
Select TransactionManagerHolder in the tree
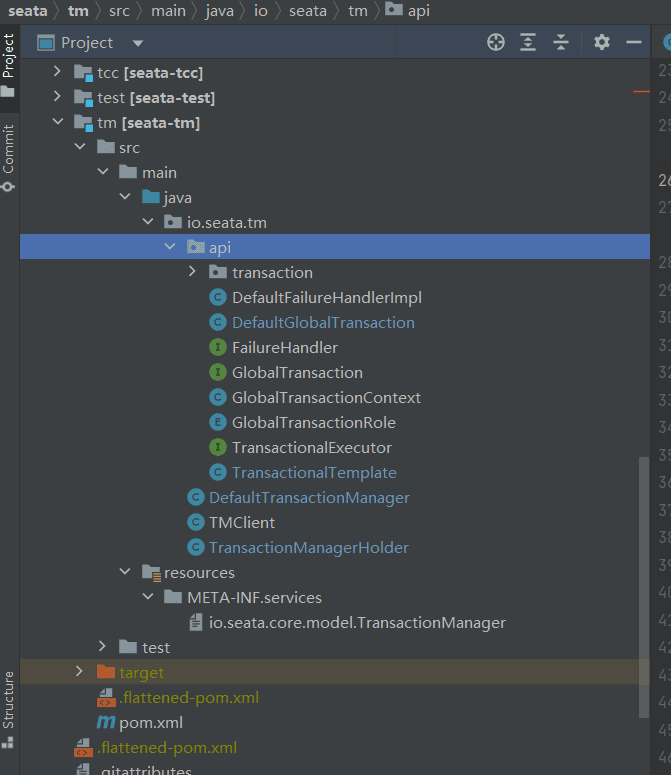coord(309,547)
